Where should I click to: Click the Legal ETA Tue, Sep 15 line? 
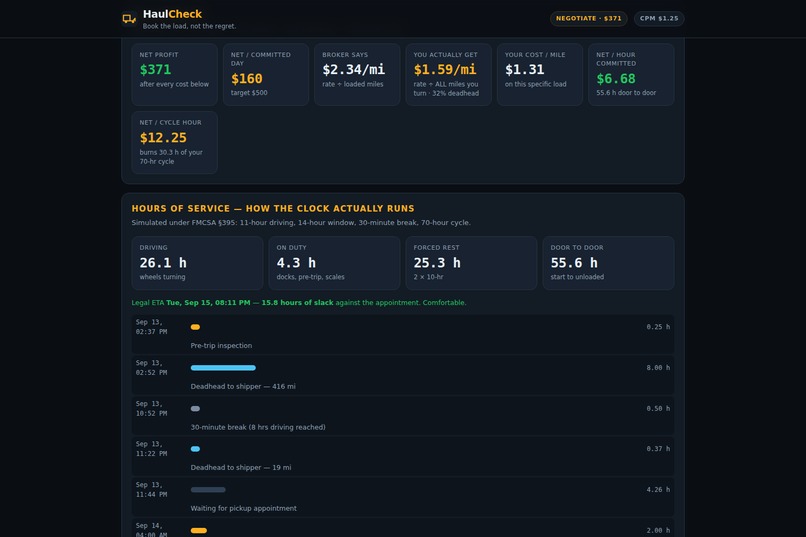299,303
